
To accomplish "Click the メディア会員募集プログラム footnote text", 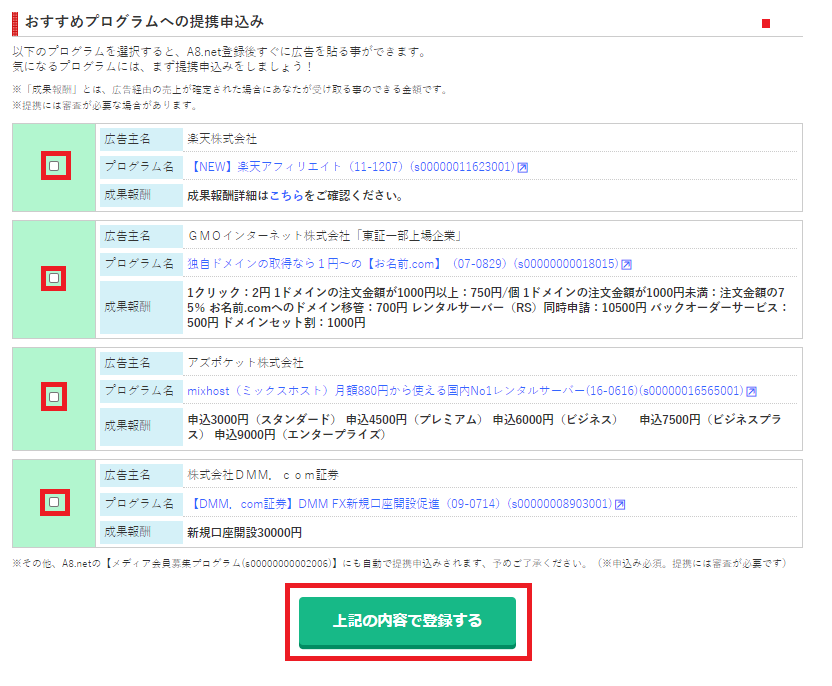I will (x=399, y=563).
